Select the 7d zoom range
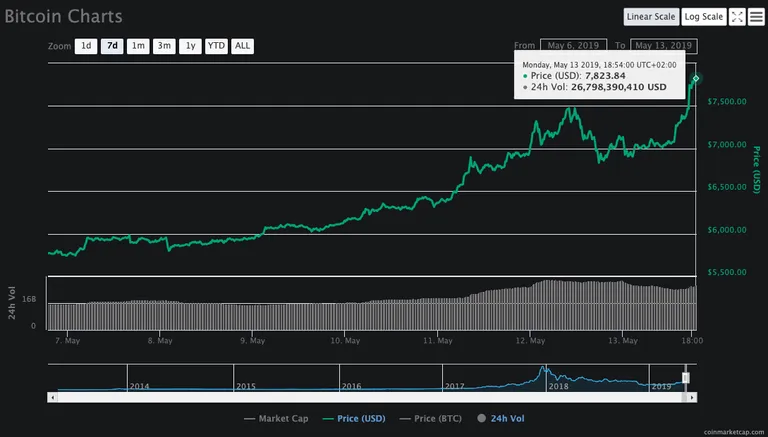Viewport: 768px width, 437px height. tap(112, 46)
